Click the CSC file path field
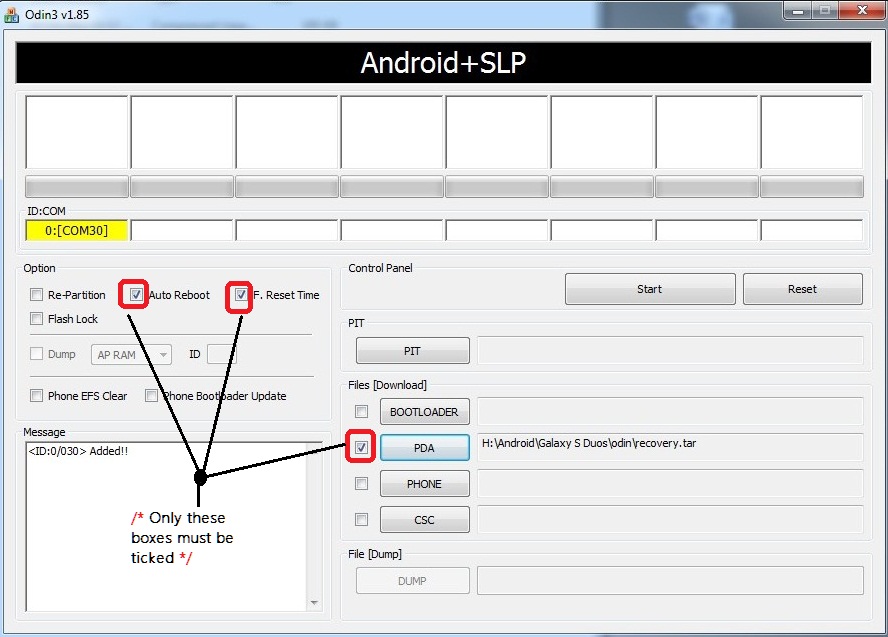Image resolution: width=888 pixels, height=637 pixels. [670, 519]
